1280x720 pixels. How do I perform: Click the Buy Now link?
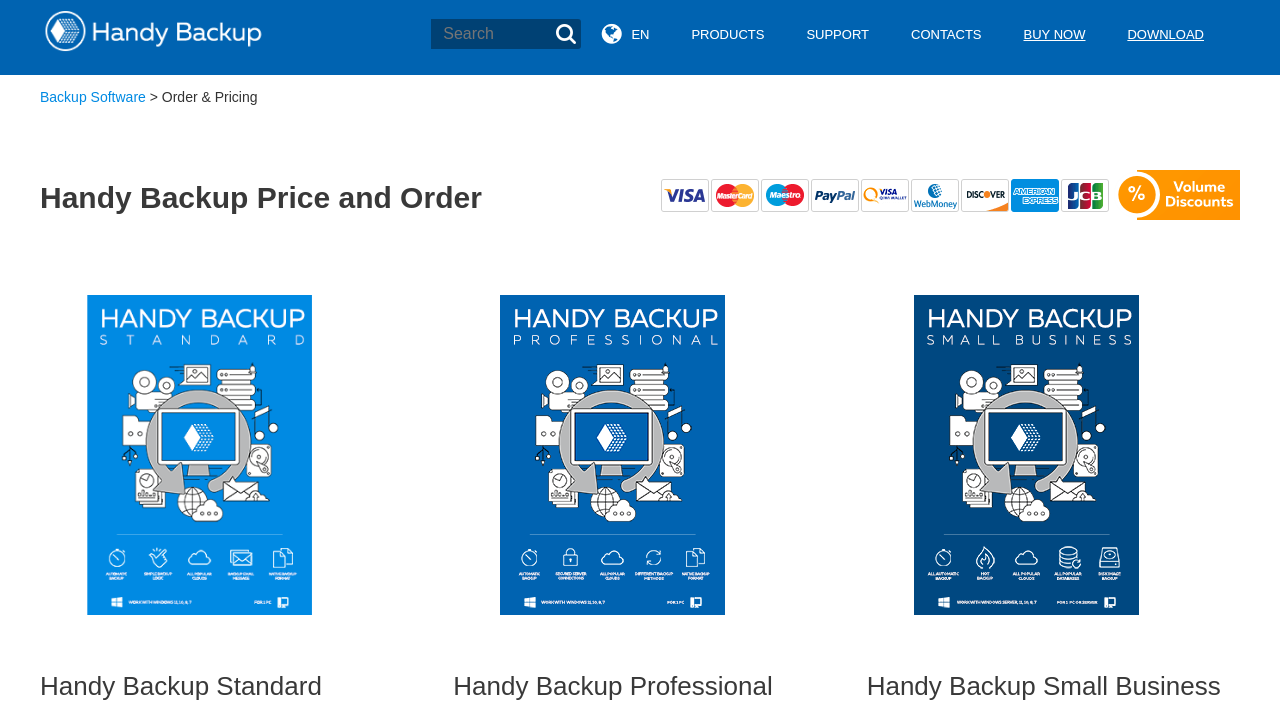[1054, 35]
